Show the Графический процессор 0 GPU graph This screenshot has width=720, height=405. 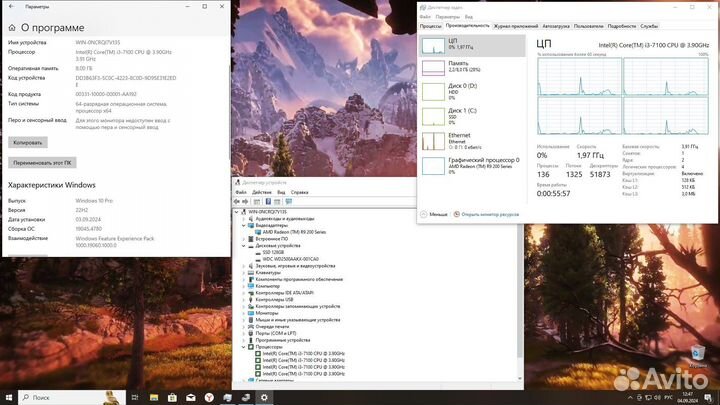point(470,165)
